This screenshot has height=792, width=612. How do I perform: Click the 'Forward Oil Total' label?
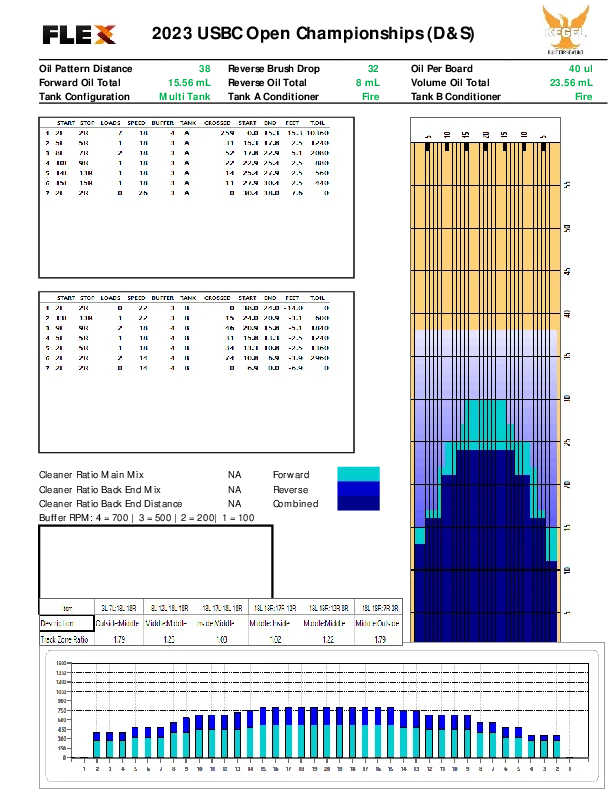click(80, 83)
